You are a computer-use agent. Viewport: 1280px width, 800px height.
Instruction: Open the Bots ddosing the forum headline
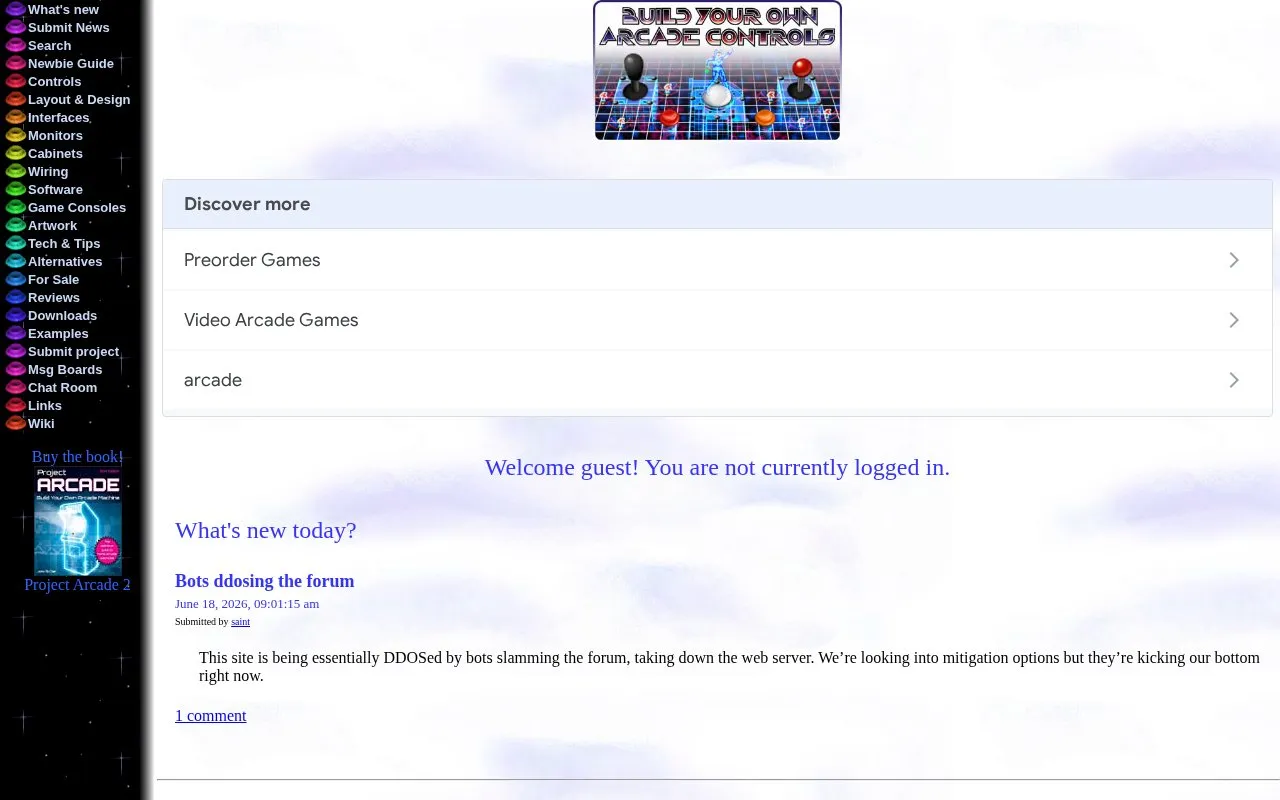coord(264,581)
